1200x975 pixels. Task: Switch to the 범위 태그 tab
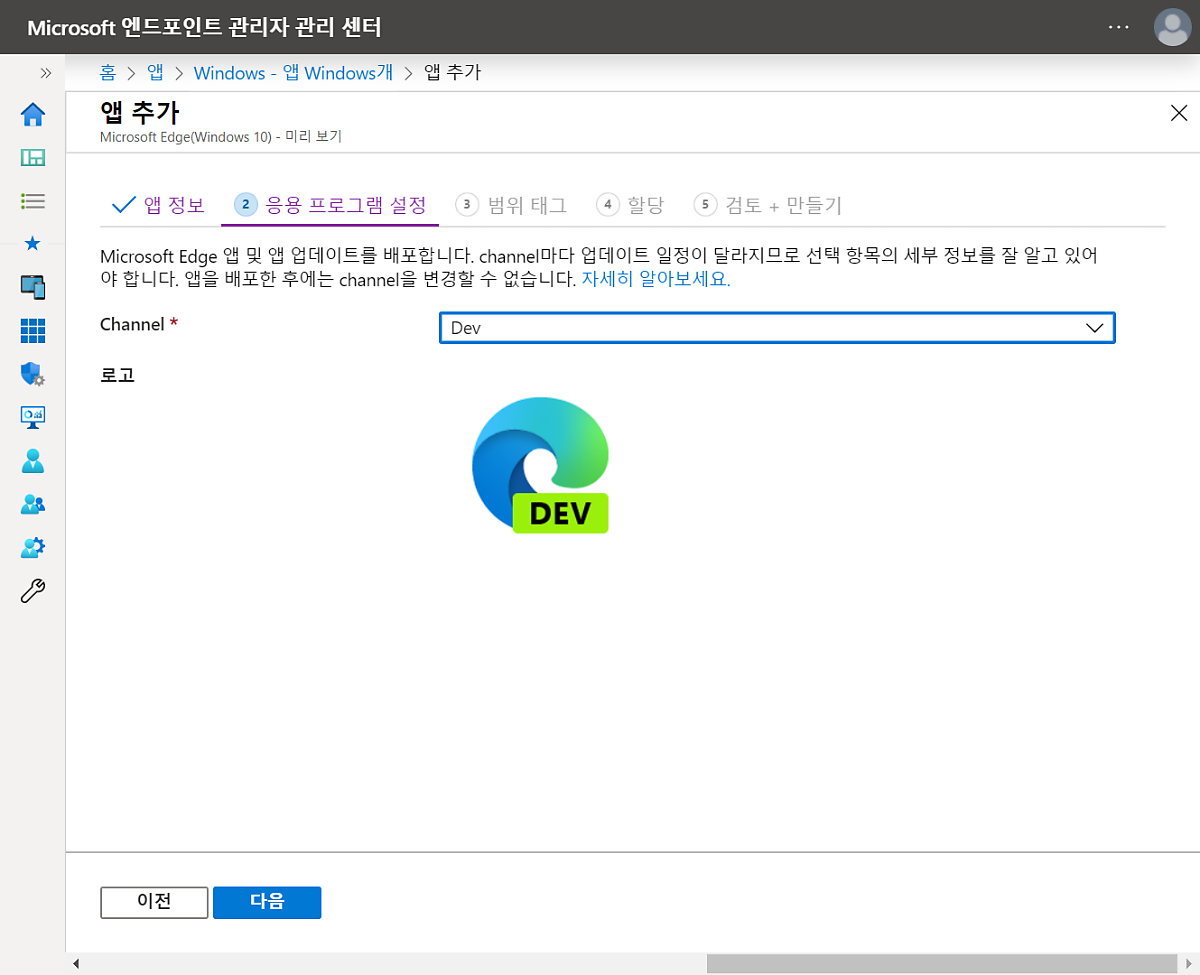point(511,205)
